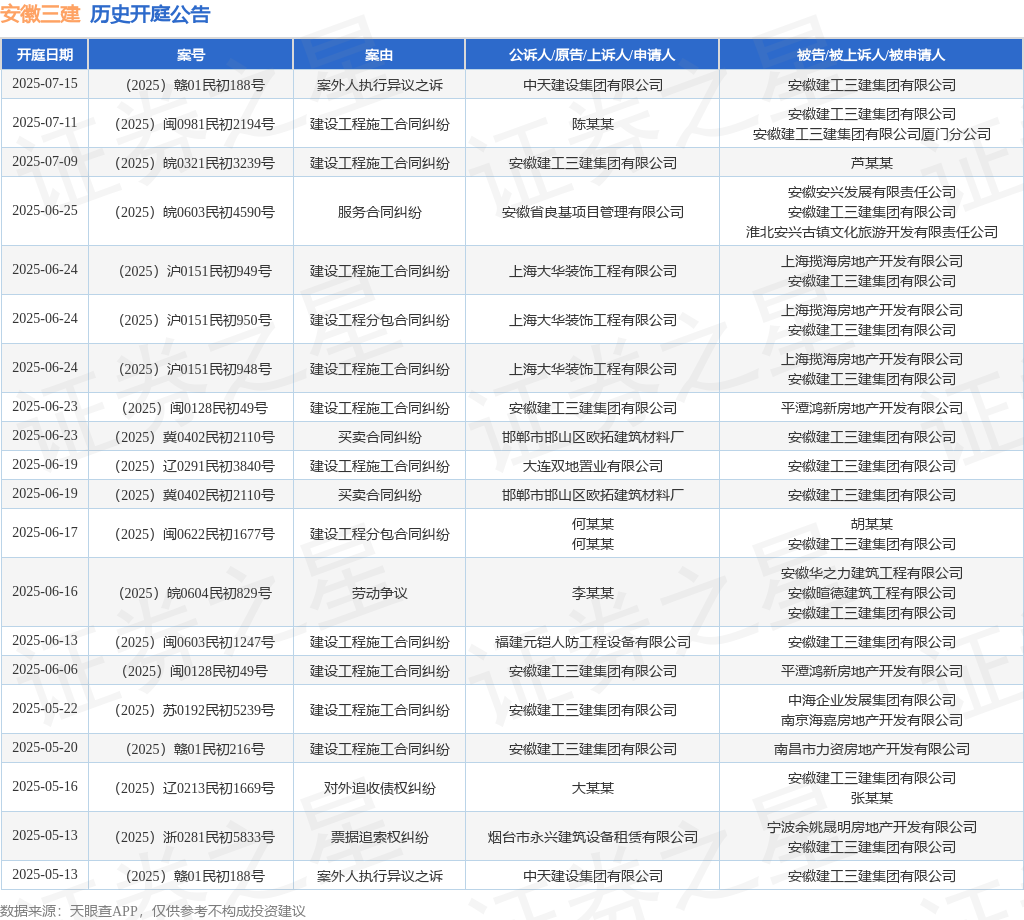The height and width of the screenshot is (920, 1024).
Task: Click the 数据来源 天眼查APP footer note
Action: click(x=153, y=911)
